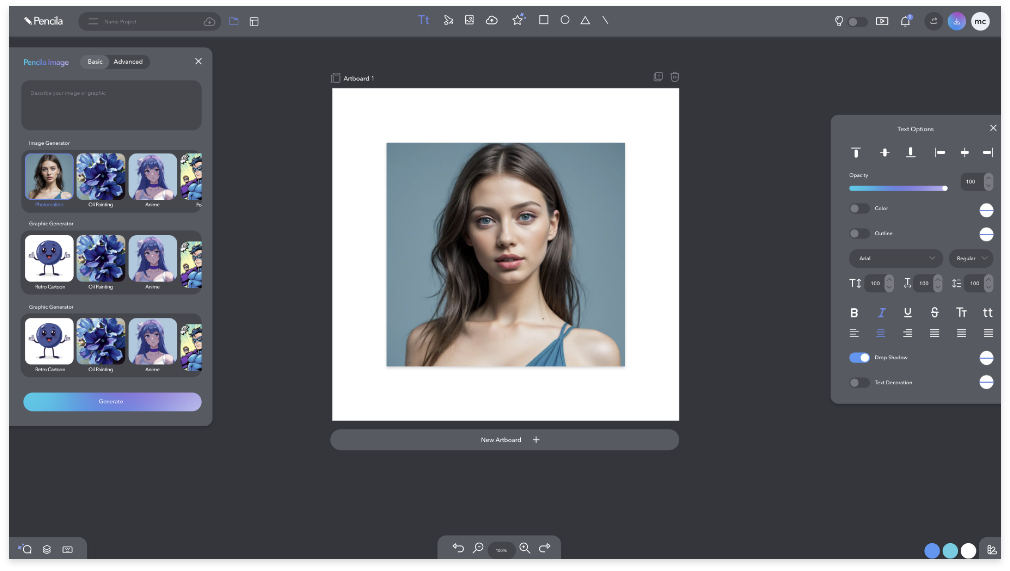Click the Opacity slider bar

coord(897,188)
